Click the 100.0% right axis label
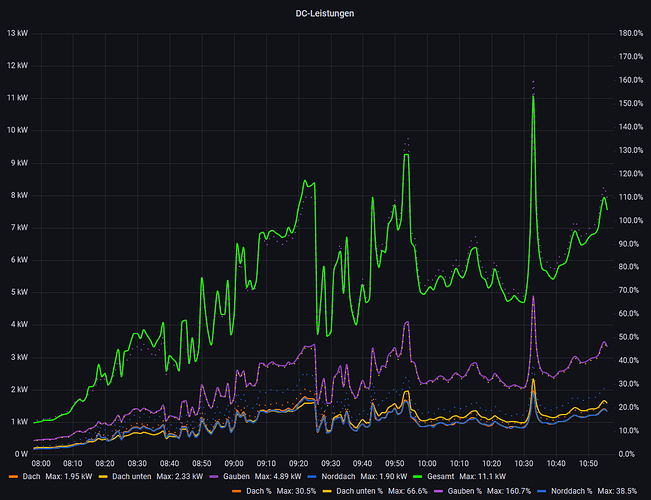 [x=631, y=221]
